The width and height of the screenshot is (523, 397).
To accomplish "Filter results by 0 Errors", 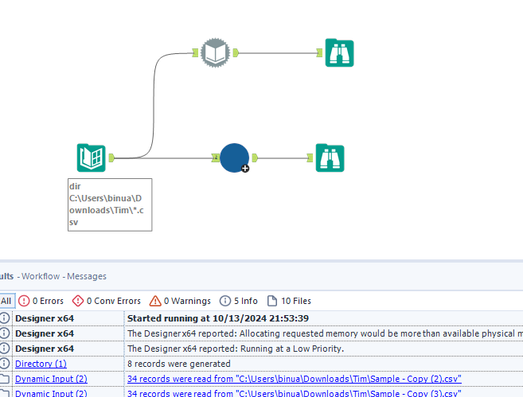I will point(41,301).
